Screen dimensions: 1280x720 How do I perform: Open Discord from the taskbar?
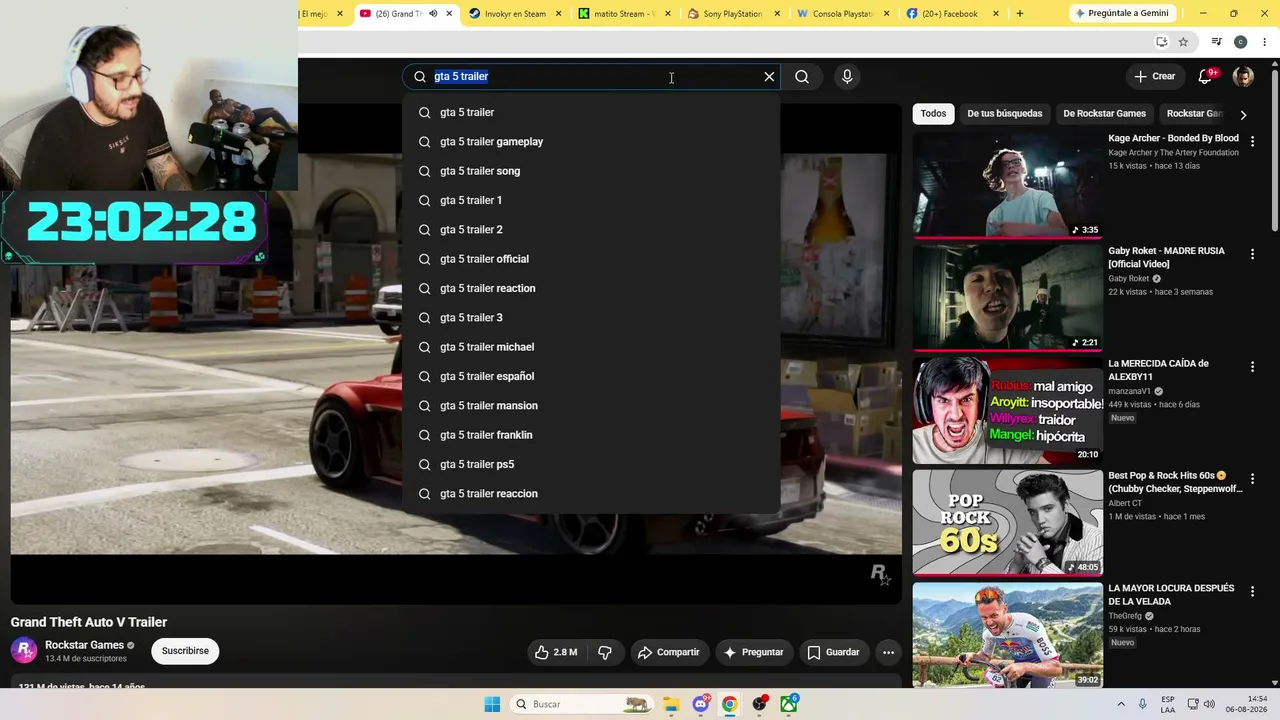tap(701, 704)
